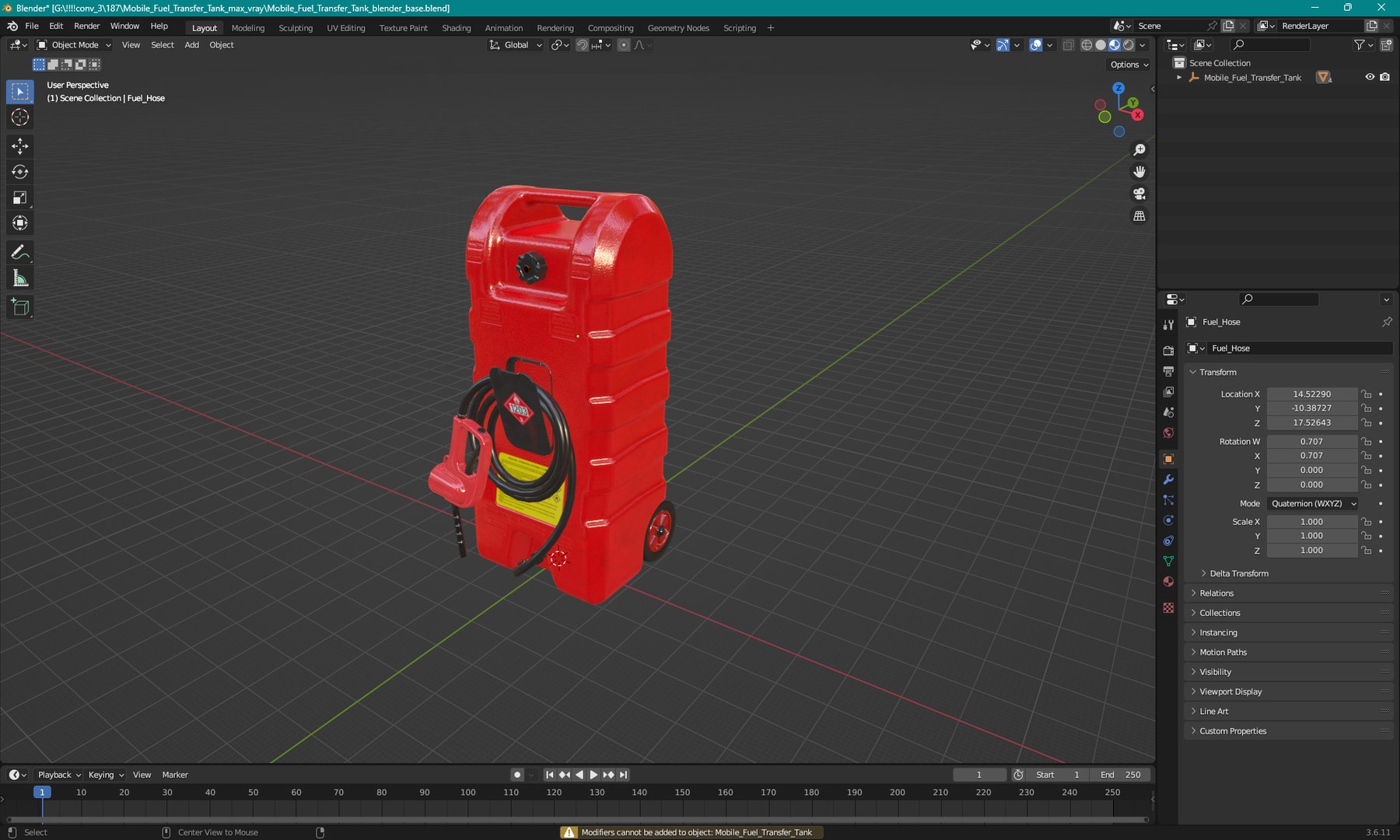Activate the Move tool
1400x840 pixels.
click(x=20, y=145)
